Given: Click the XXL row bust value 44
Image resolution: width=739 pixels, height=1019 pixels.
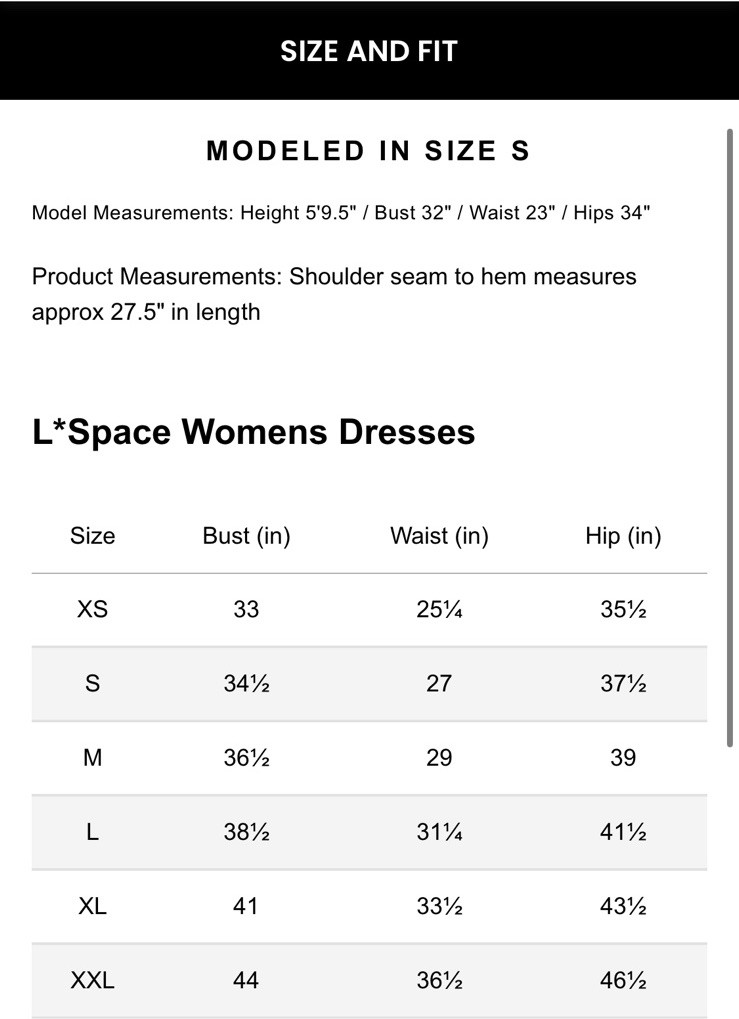Looking at the screenshot, I should click(246, 980).
